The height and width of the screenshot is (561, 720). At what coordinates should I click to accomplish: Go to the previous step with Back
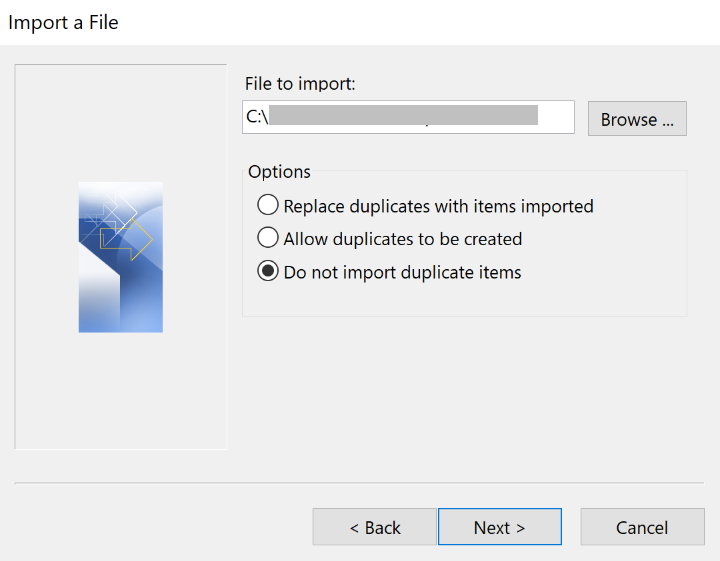(374, 527)
